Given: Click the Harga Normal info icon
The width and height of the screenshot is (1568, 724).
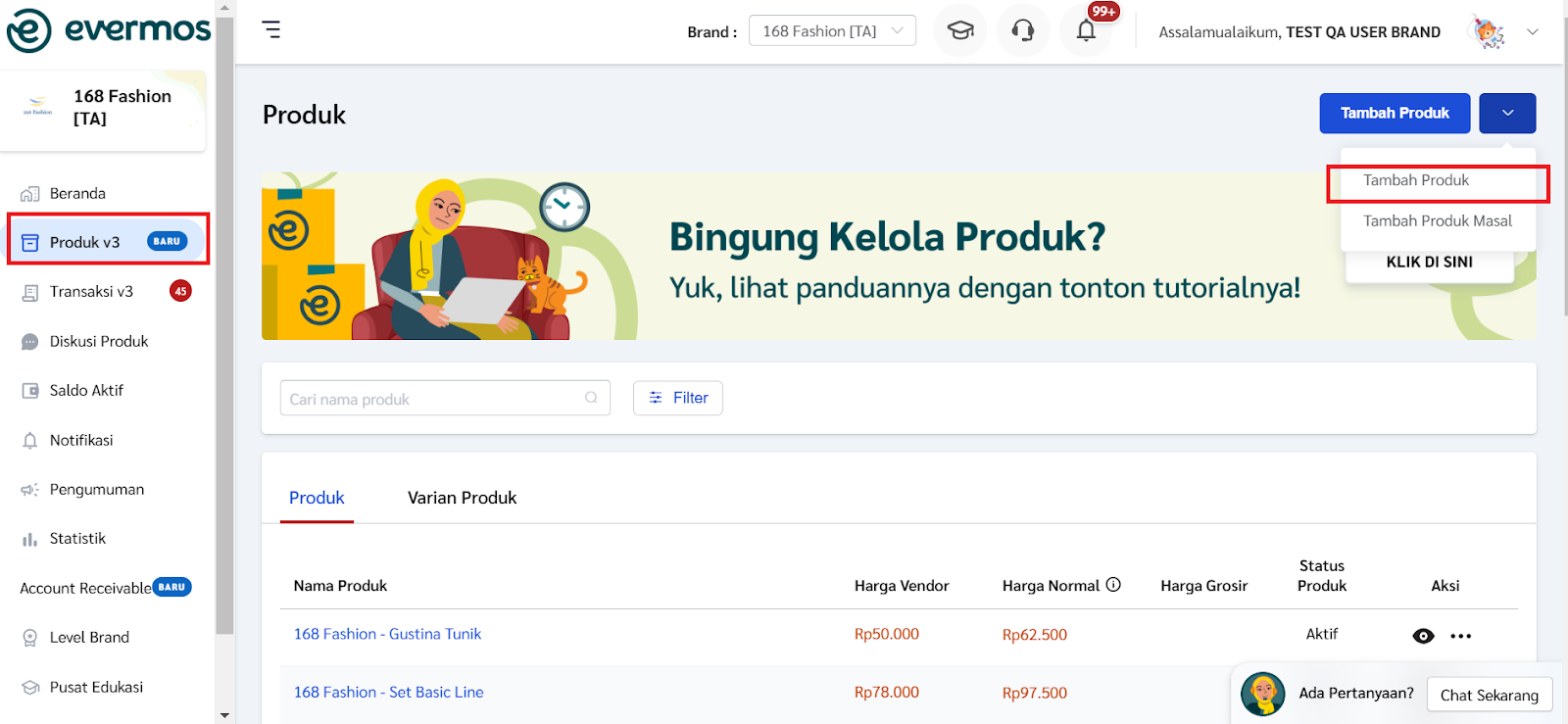Looking at the screenshot, I should tap(1113, 584).
